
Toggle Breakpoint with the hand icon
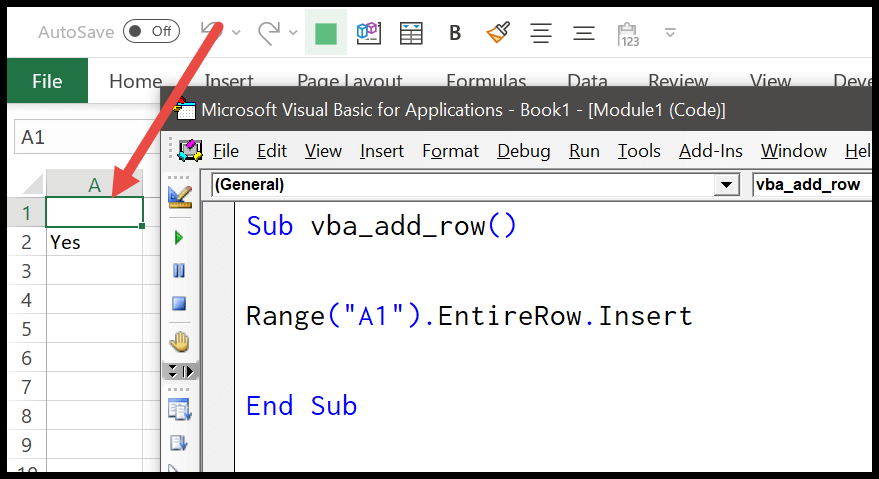coord(180,342)
